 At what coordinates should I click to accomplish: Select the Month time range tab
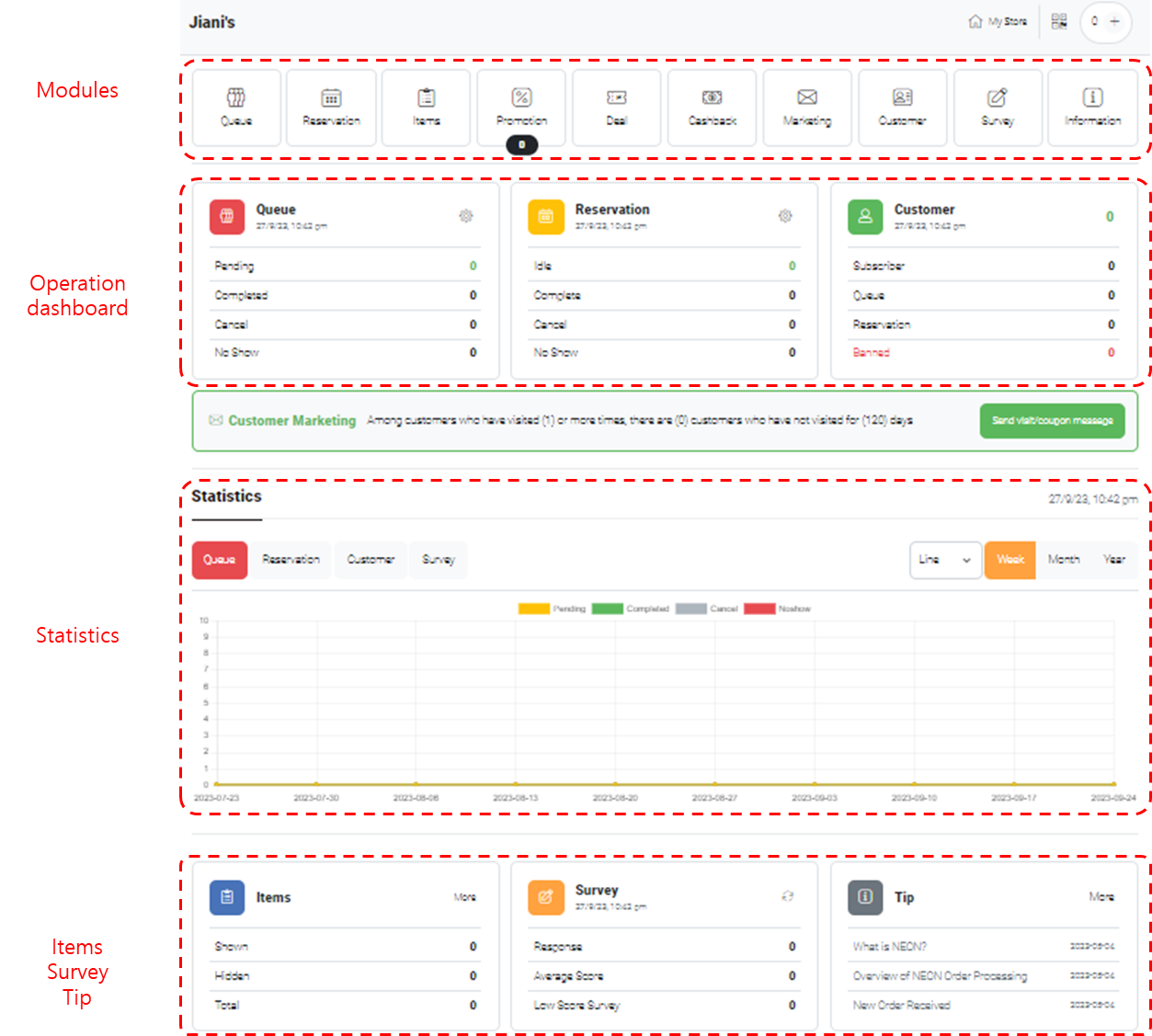1064,560
